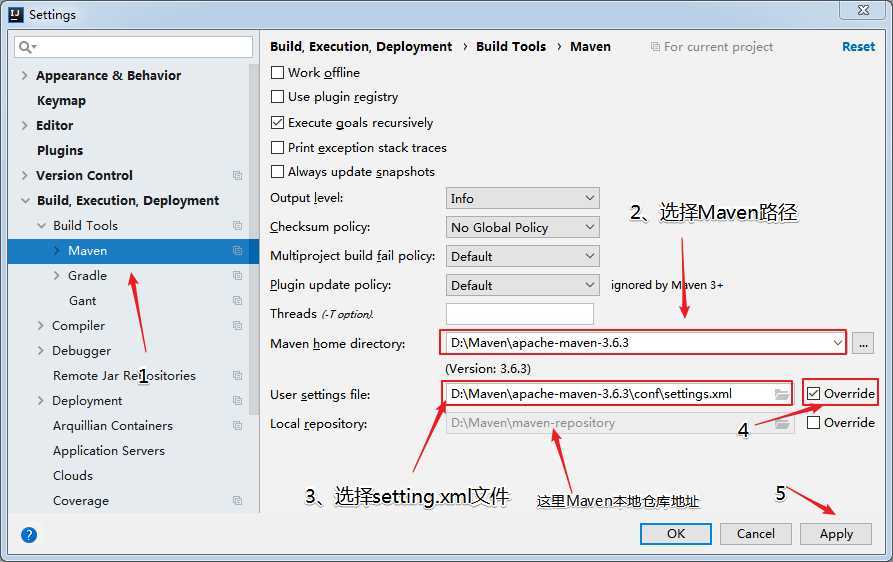Click the Apply button
893x562 pixels.
coord(836,534)
